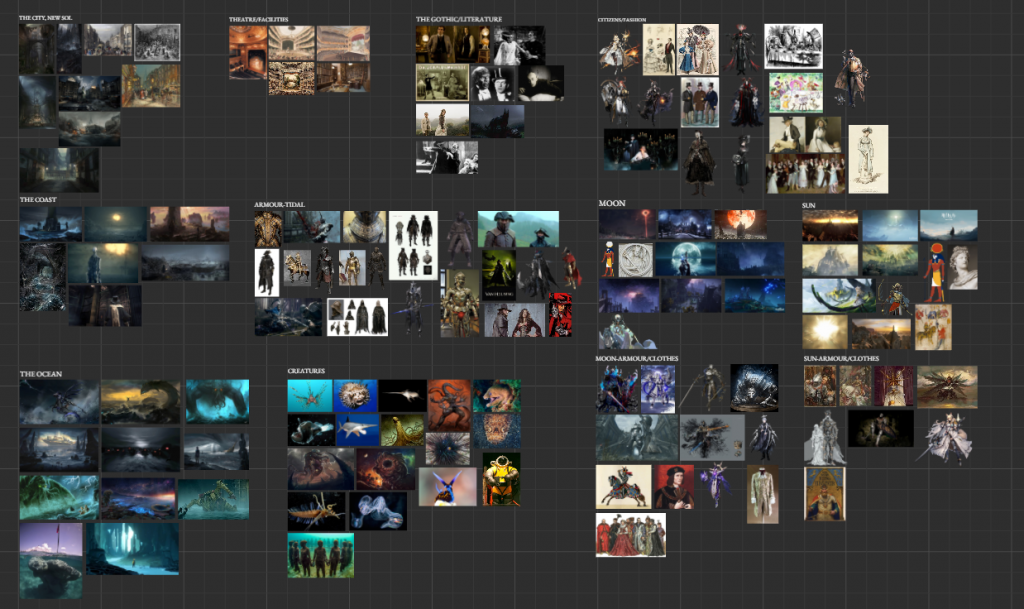Select the "ARMOUR-TIDAL" heading
The image size is (1024, 609).
(279, 204)
